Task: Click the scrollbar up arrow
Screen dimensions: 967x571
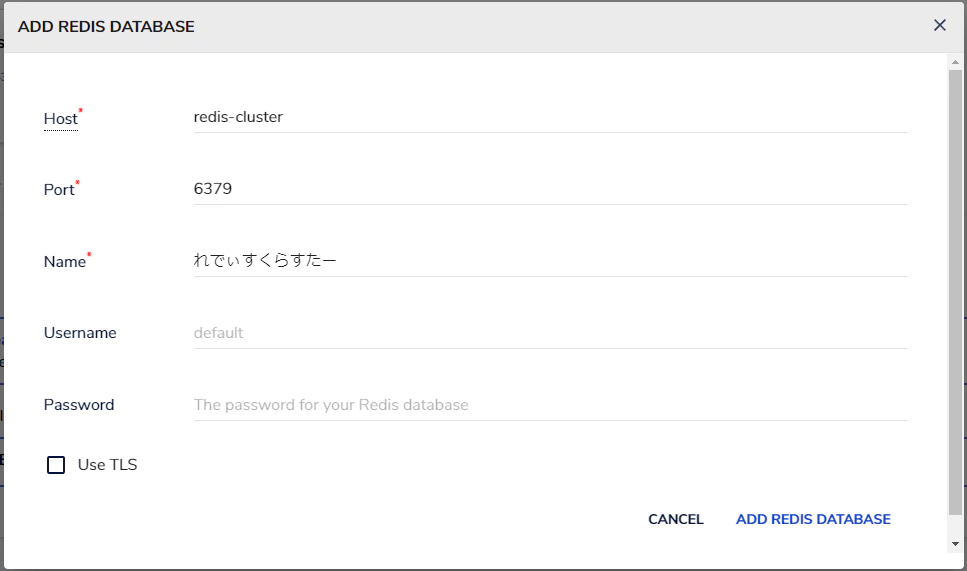Action: 955,62
